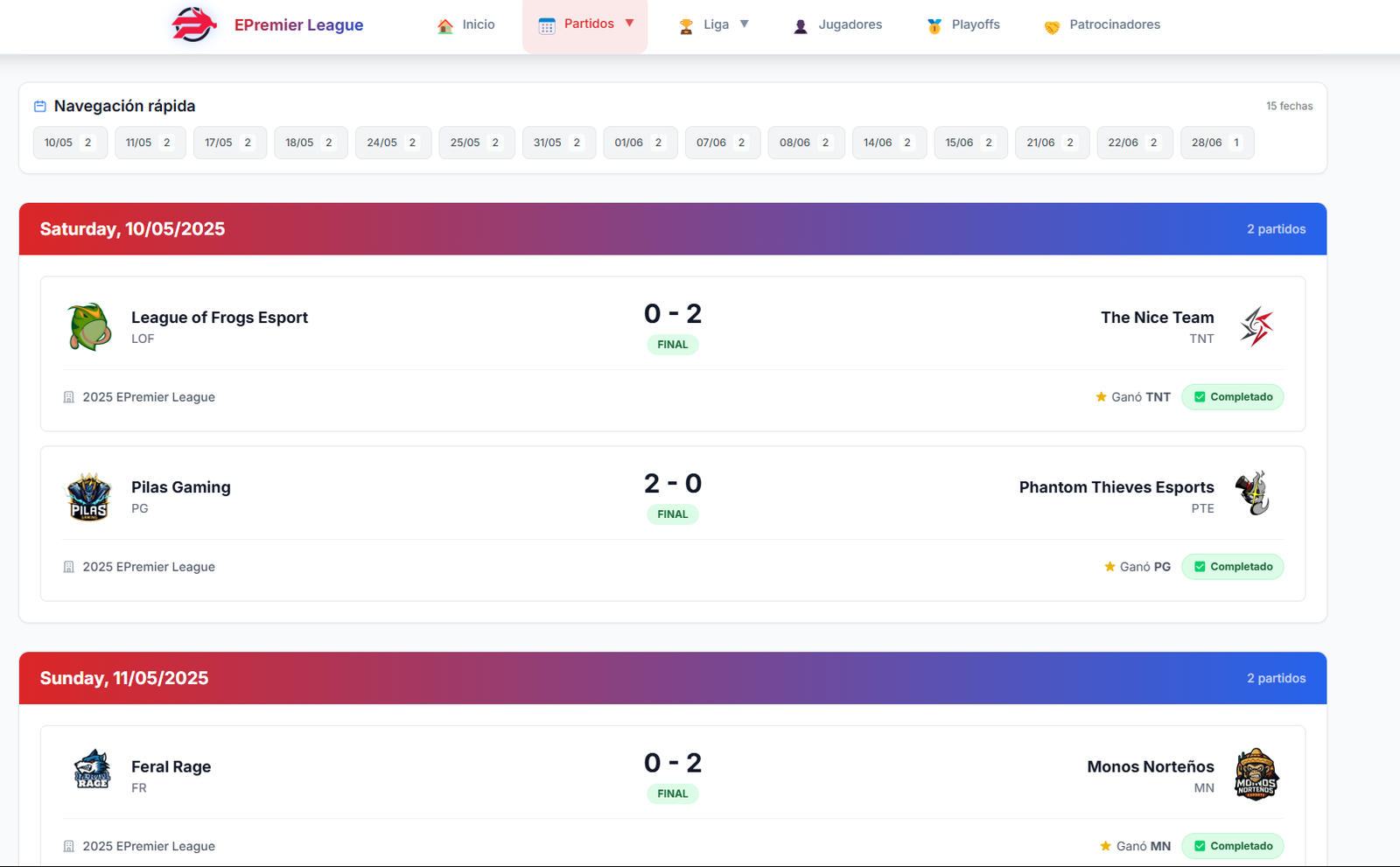1400x867 pixels.
Task: Switch to the Jugadores section
Action: click(849, 24)
